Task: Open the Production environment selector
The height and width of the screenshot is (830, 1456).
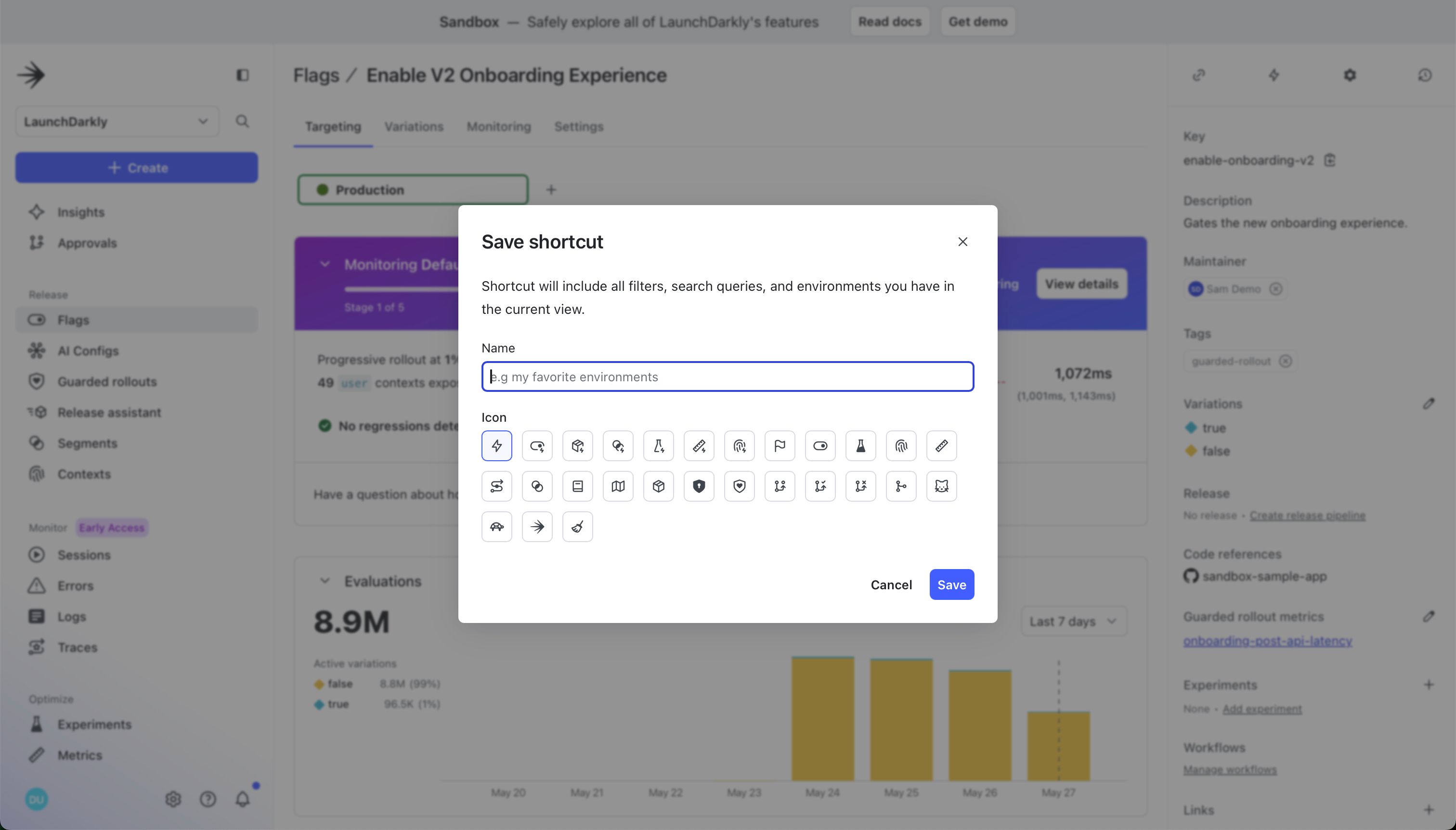Action: tap(413, 190)
